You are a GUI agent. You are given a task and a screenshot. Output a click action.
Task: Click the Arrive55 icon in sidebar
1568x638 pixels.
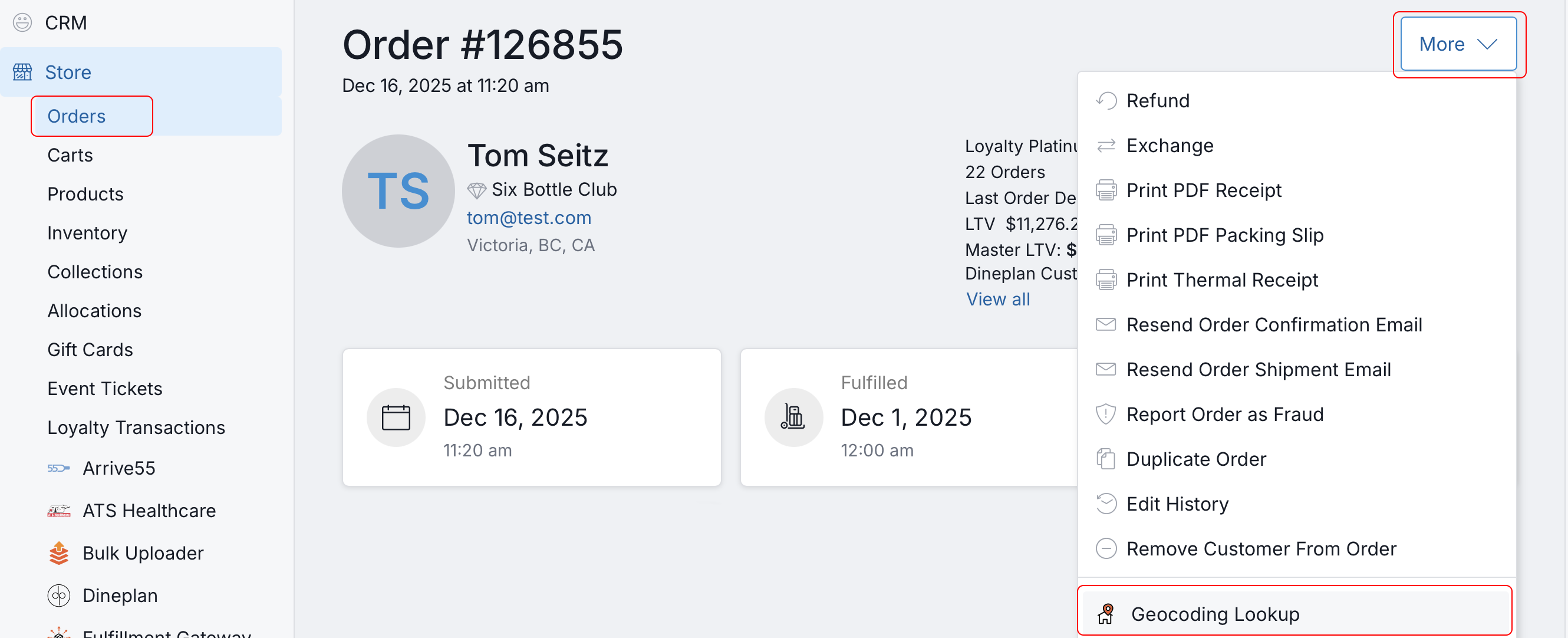click(x=58, y=468)
